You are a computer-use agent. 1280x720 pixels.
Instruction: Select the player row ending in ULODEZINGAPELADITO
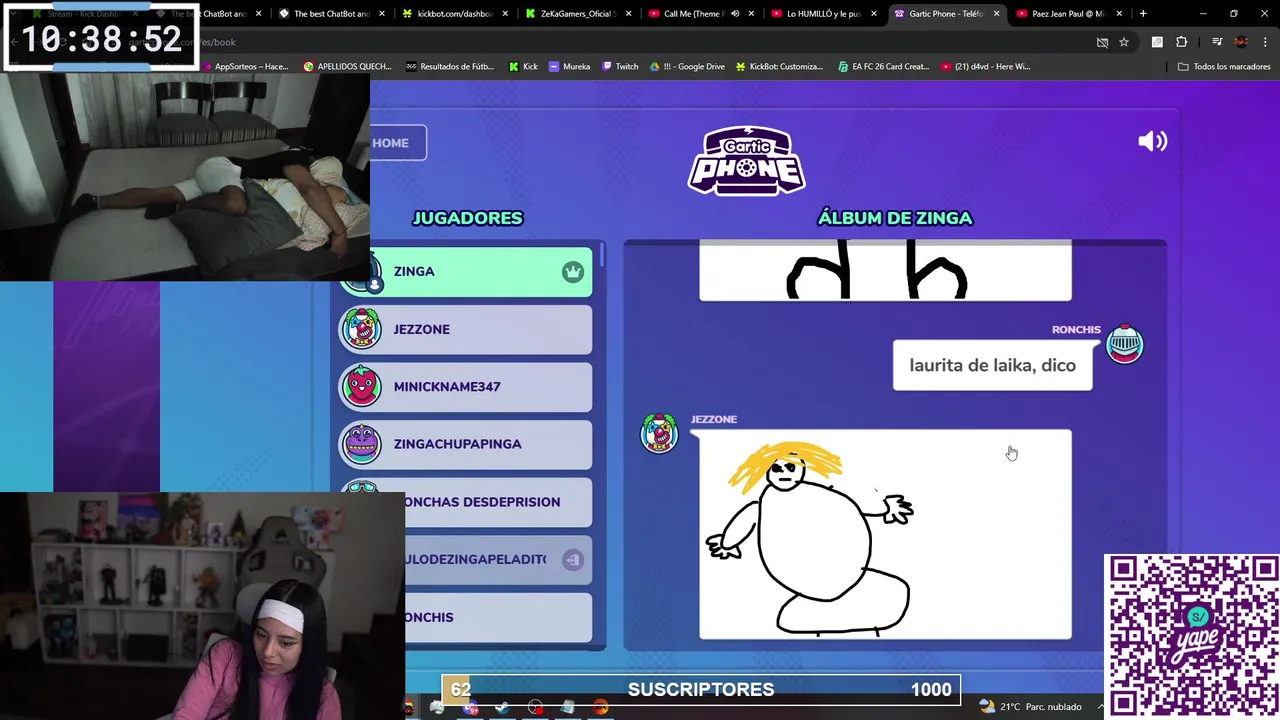click(498, 559)
